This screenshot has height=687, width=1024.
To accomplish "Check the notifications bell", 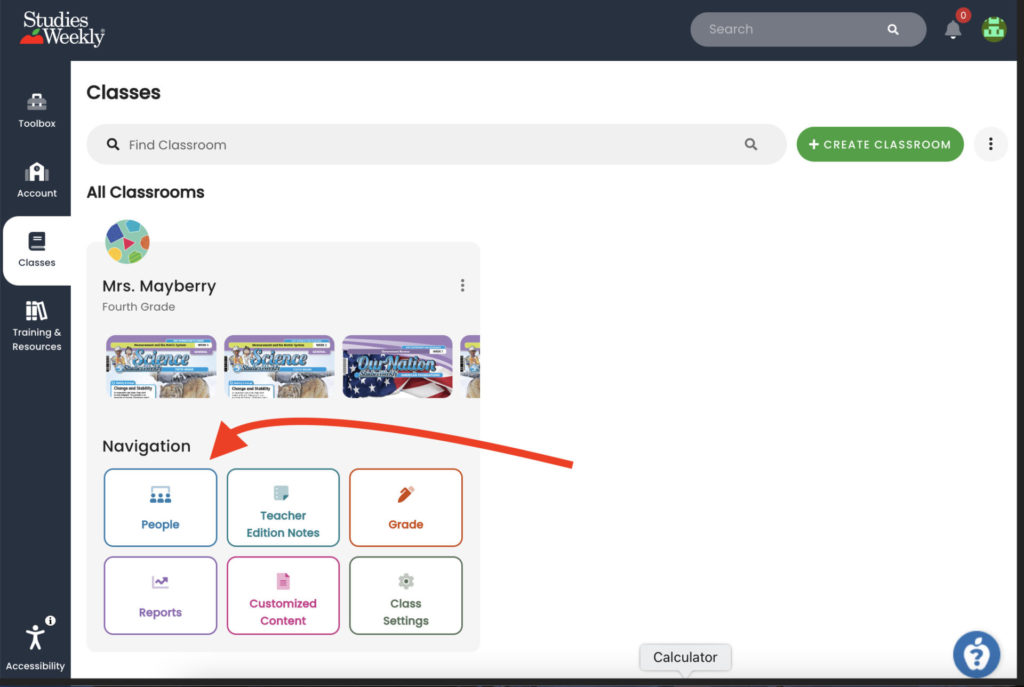I will click(x=952, y=29).
